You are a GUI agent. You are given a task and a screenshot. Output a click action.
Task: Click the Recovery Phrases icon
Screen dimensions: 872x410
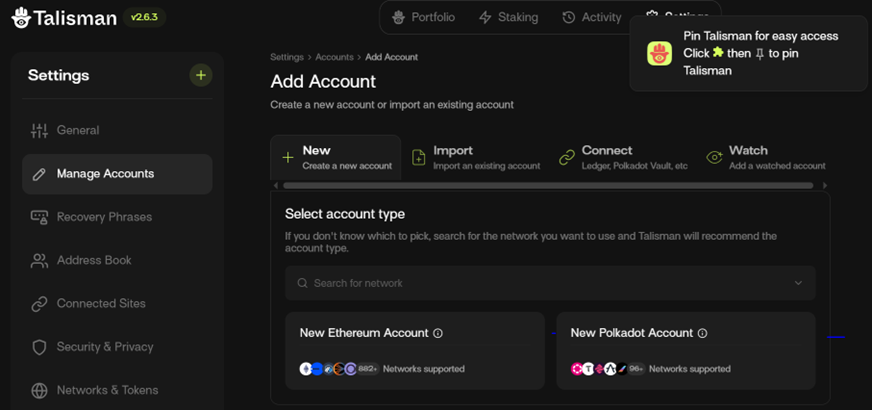[x=39, y=217]
